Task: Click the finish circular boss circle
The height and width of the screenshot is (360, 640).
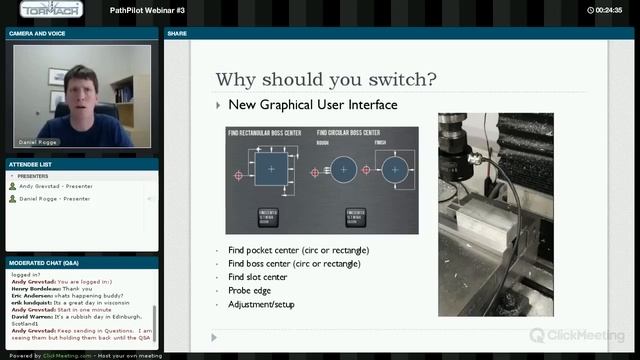Action: pos(395,170)
